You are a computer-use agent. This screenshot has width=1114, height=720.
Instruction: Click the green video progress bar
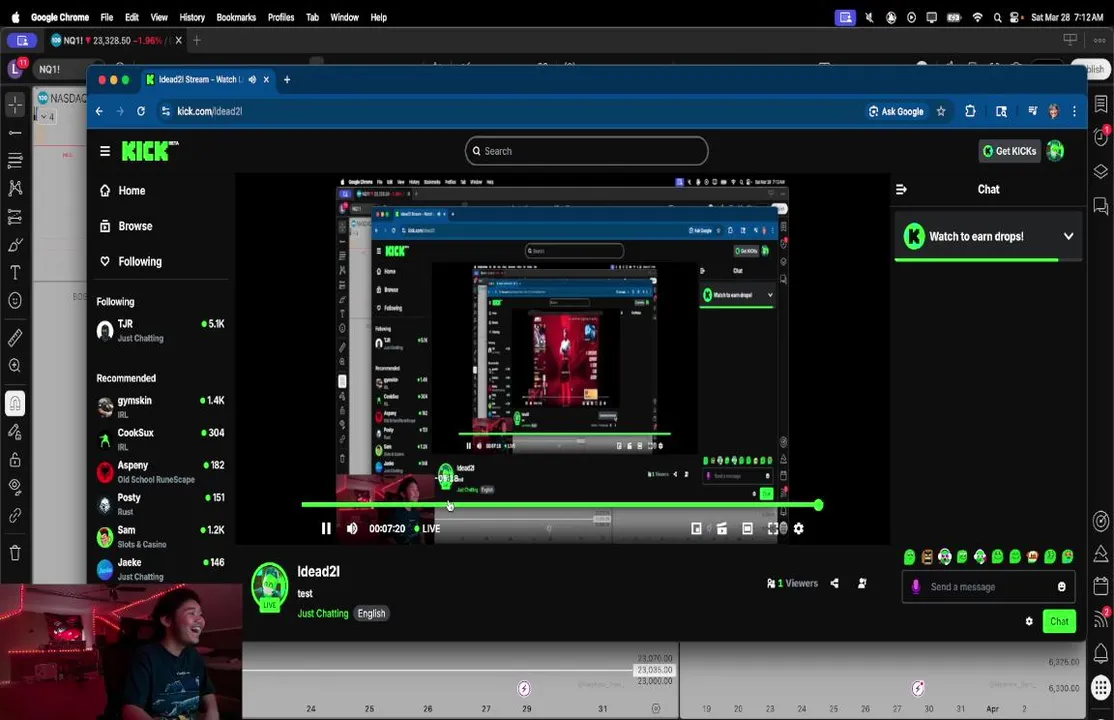coord(560,505)
